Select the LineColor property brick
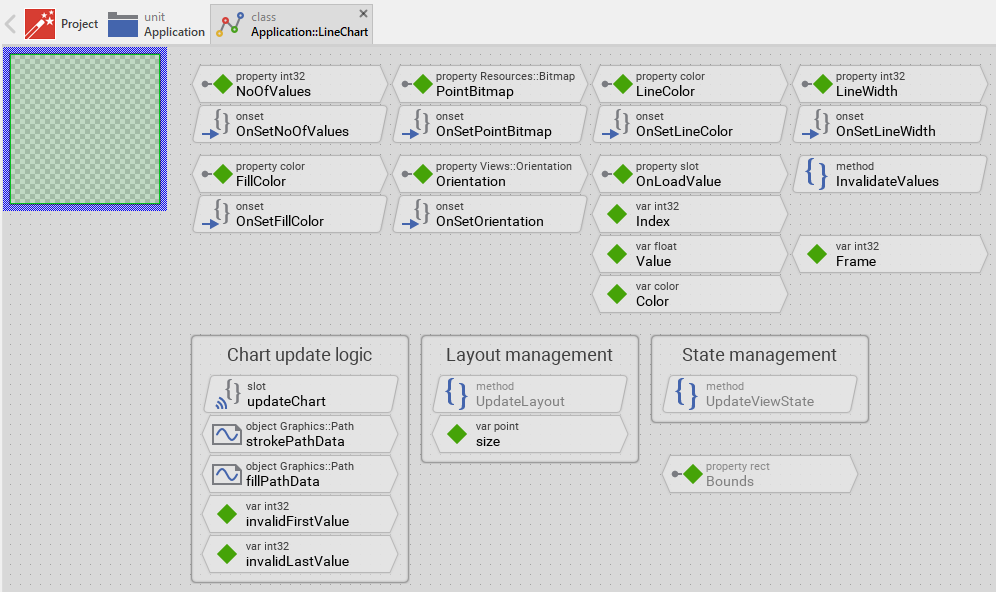This screenshot has height=592, width=996. (x=690, y=84)
